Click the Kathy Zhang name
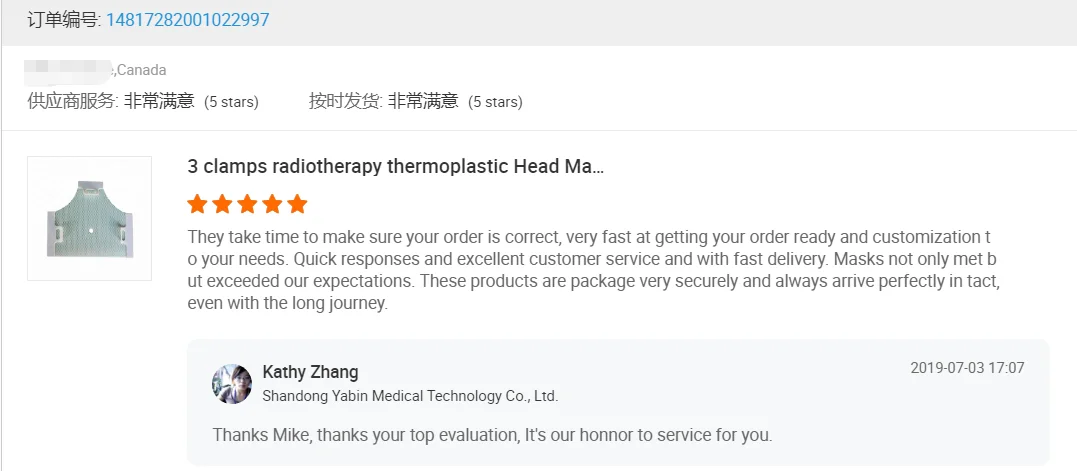Image resolution: width=1077 pixels, height=471 pixels. [x=310, y=372]
